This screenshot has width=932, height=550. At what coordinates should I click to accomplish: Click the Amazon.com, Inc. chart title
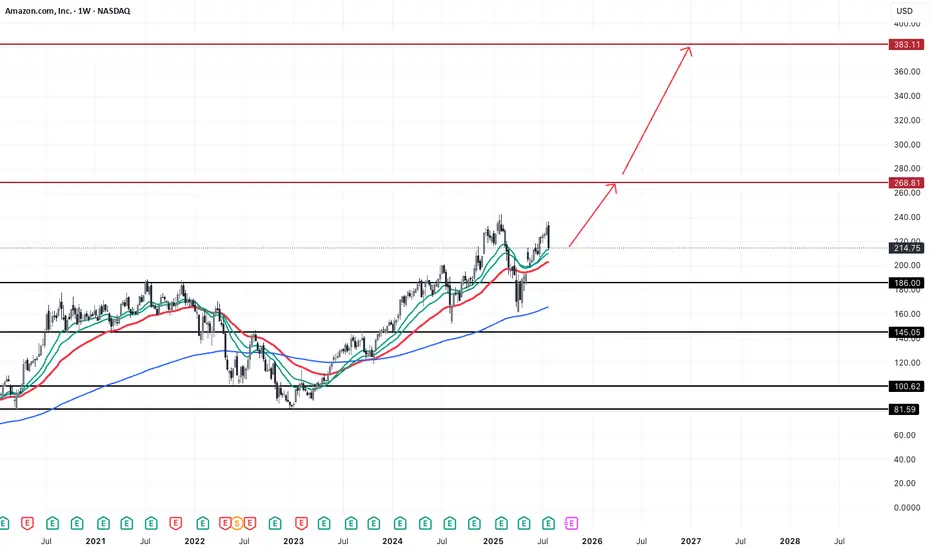[x=68, y=11]
